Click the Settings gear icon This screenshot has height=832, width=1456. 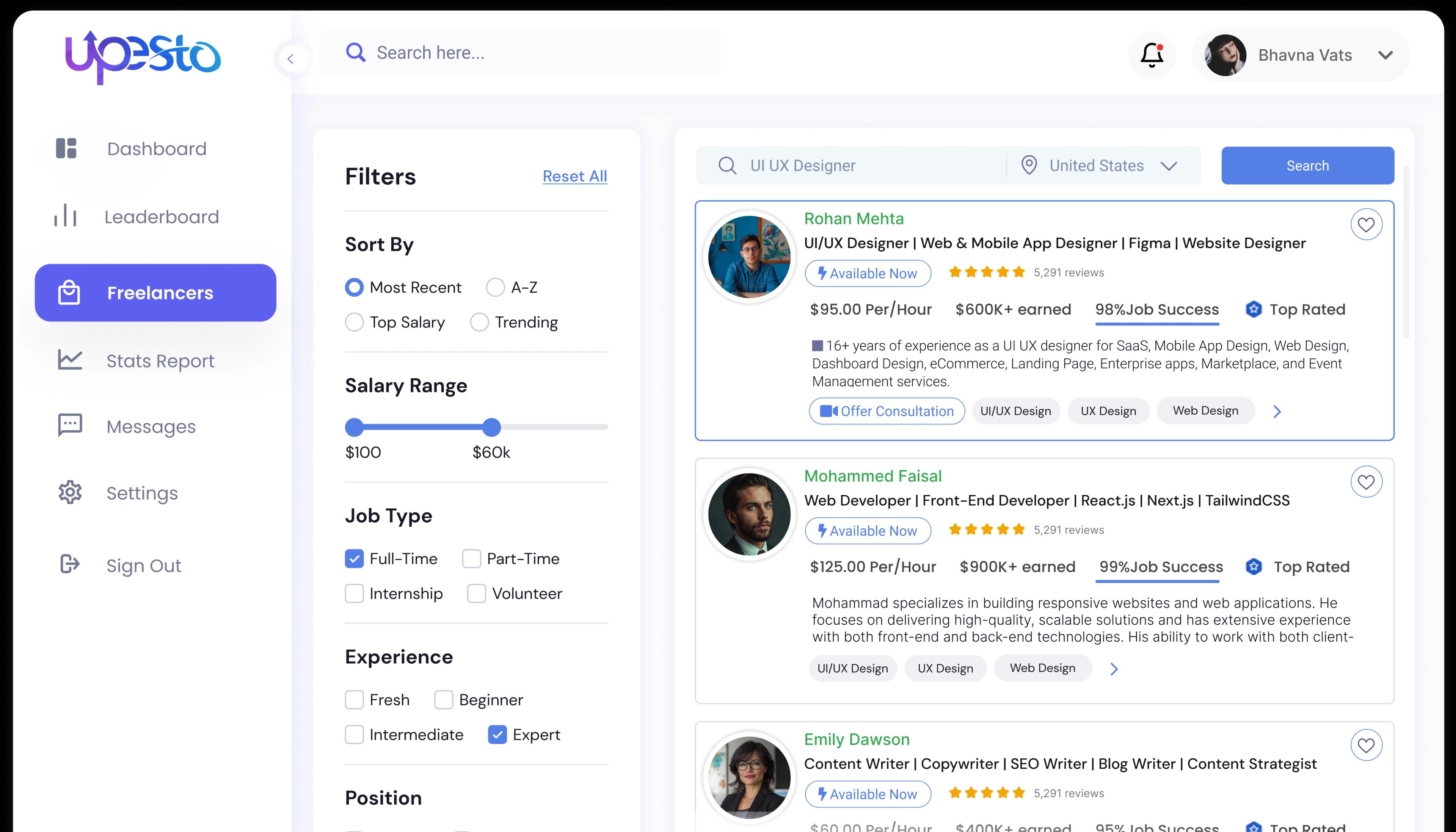point(70,492)
